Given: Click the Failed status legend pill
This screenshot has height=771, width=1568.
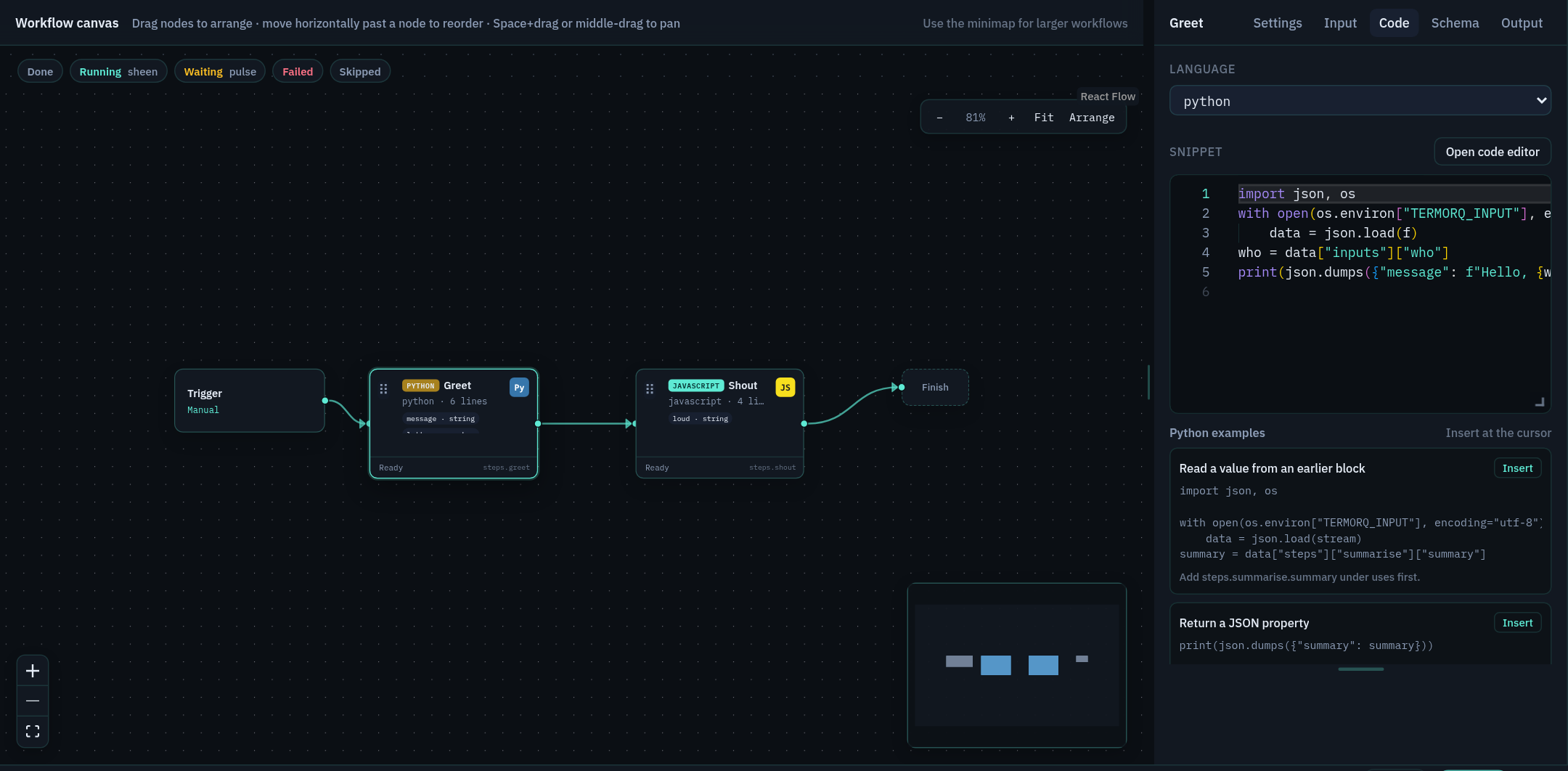Looking at the screenshot, I should coord(298,71).
